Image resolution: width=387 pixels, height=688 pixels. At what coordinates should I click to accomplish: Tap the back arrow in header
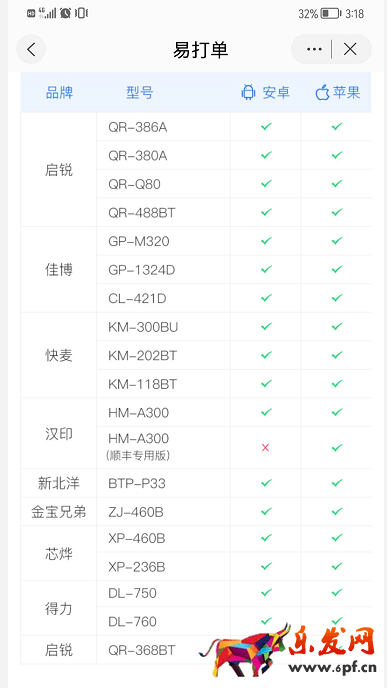(x=31, y=50)
